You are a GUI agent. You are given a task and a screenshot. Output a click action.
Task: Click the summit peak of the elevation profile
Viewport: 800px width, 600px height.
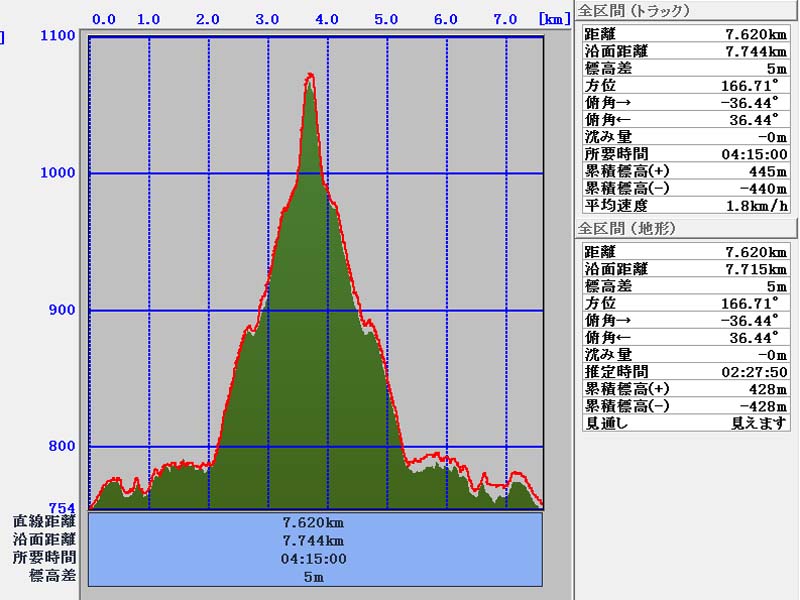(x=310, y=76)
